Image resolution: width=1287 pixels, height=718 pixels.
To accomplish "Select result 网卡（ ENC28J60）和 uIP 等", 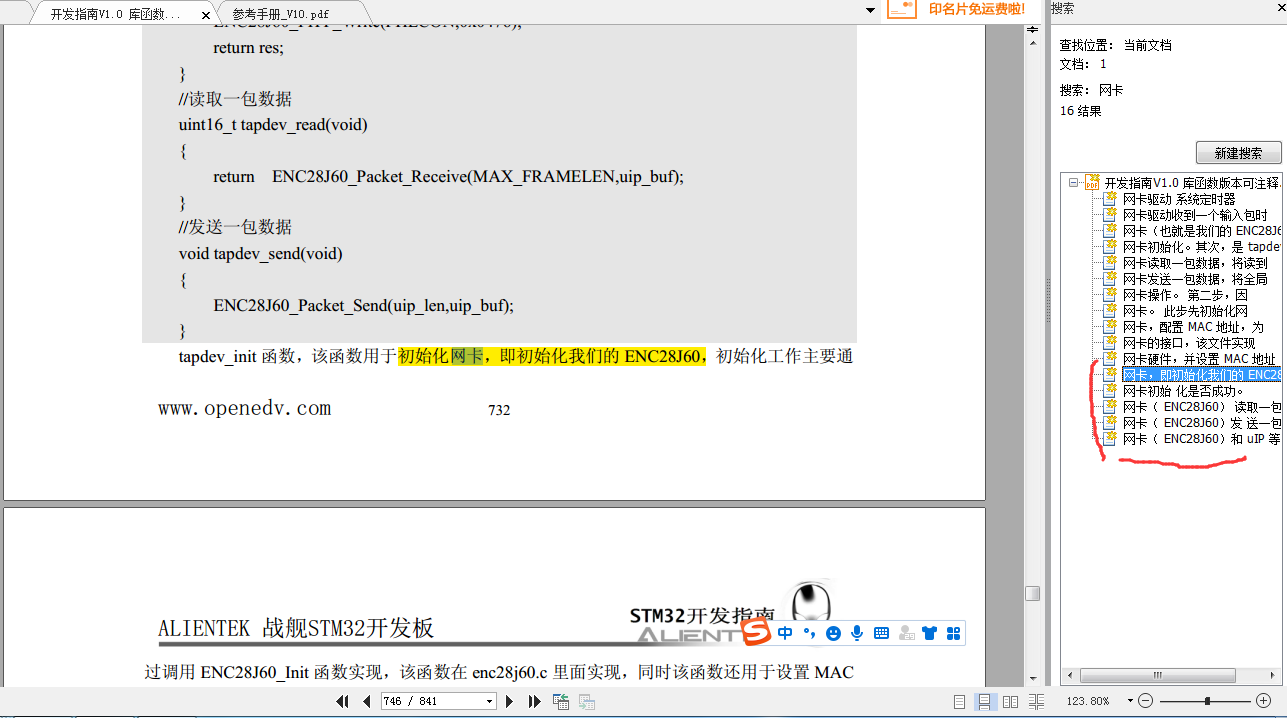I will (1201, 439).
